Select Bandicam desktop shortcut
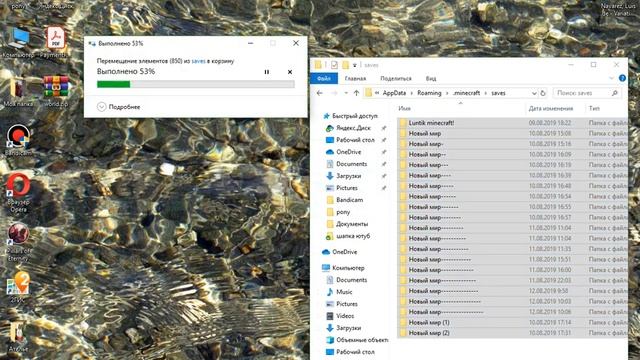 pos(18,140)
